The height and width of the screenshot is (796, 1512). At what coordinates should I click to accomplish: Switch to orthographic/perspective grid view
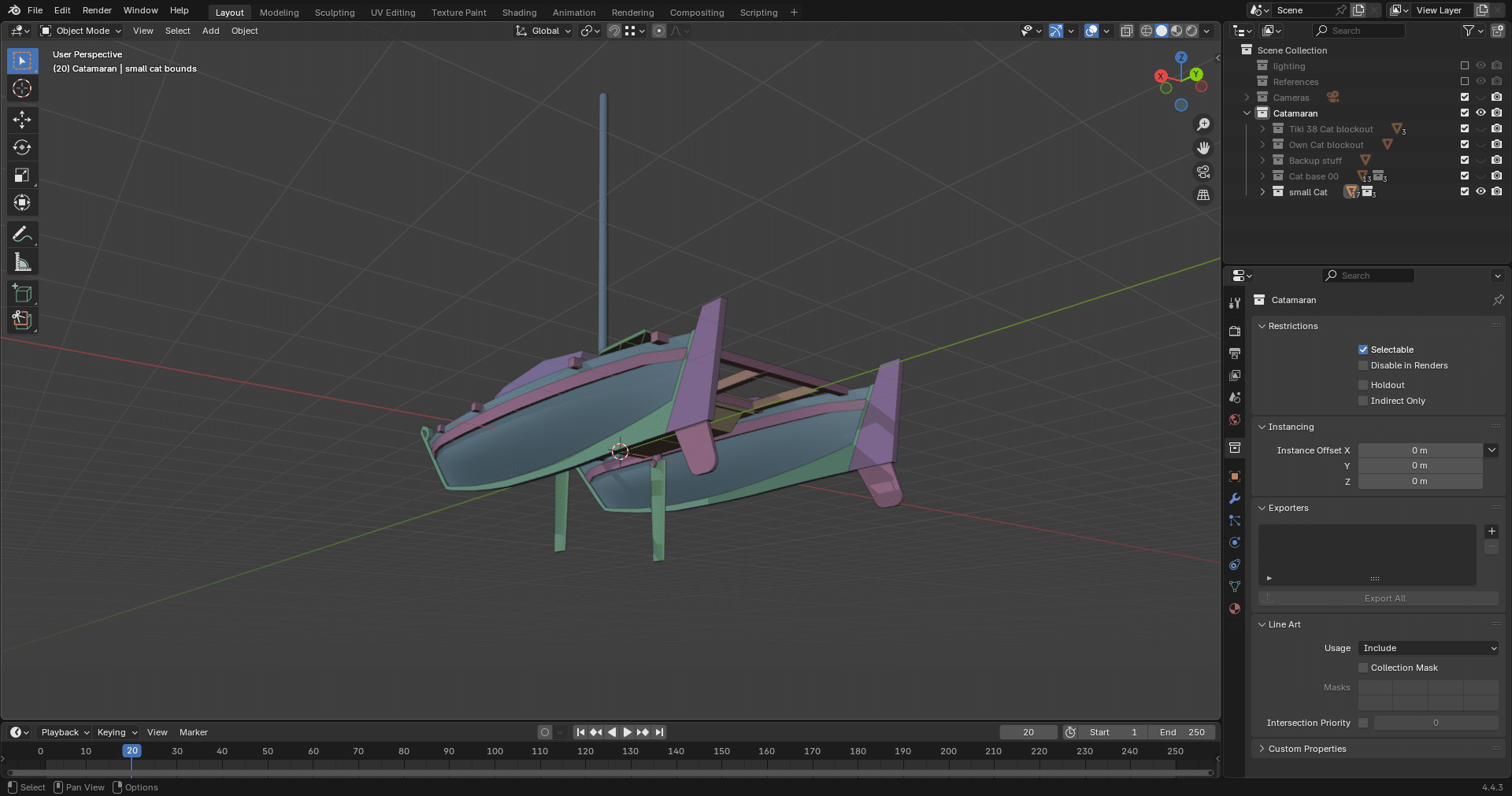[x=1203, y=195]
